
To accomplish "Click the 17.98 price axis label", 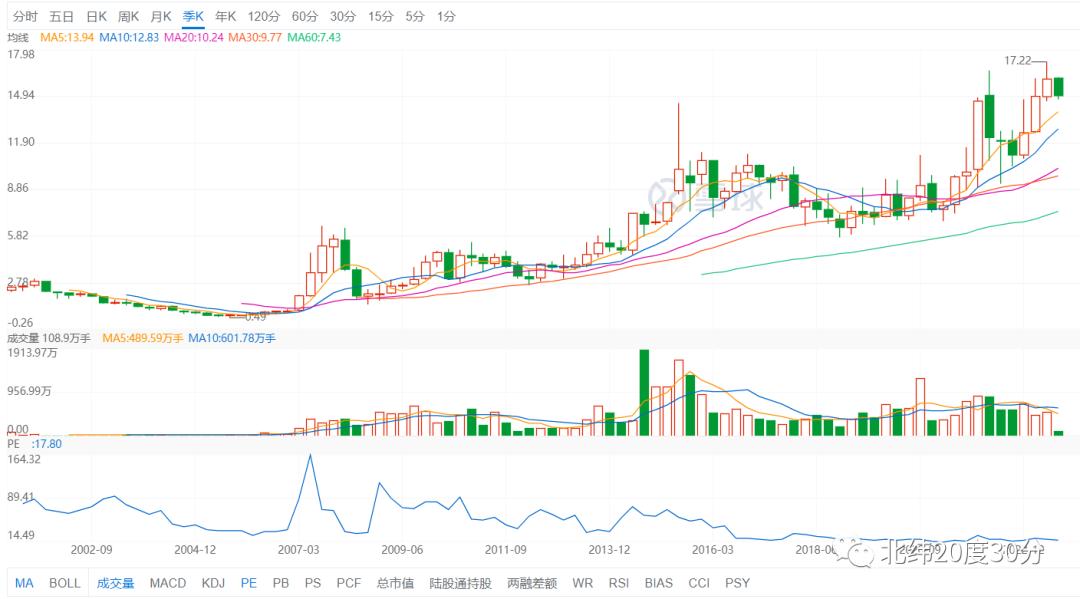I will point(21,54).
